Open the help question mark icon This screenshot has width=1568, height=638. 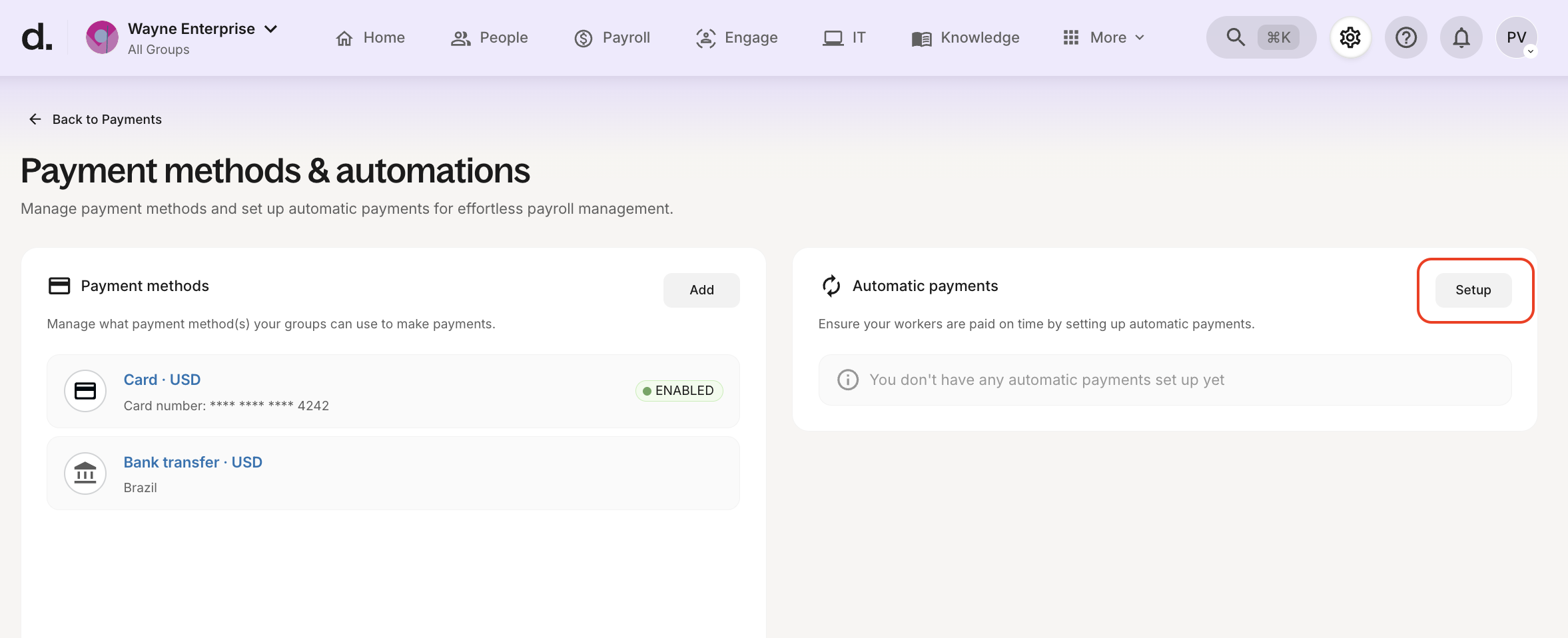(x=1405, y=37)
